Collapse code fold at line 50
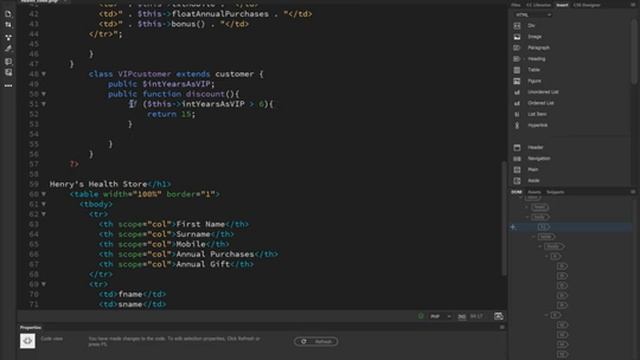Screen dimensions: 640x360 tap(44, 94)
